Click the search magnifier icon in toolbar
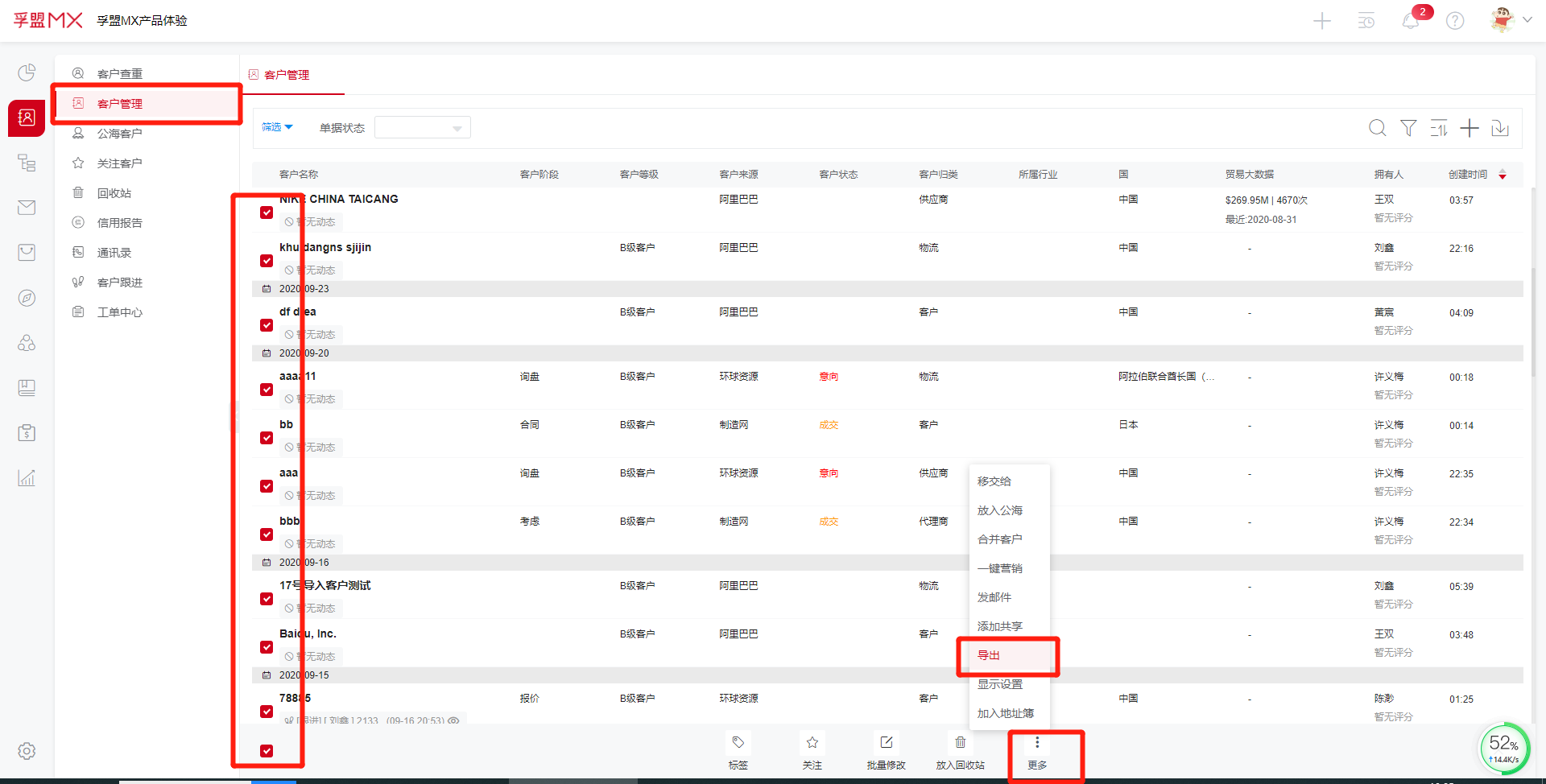This screenshot has width=1546, height=784. point(1377,128)
